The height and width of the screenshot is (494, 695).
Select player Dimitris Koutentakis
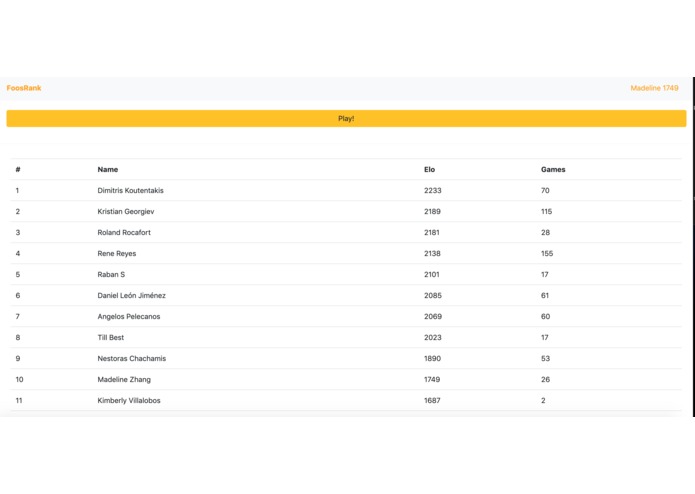click(x=130, y=190)
